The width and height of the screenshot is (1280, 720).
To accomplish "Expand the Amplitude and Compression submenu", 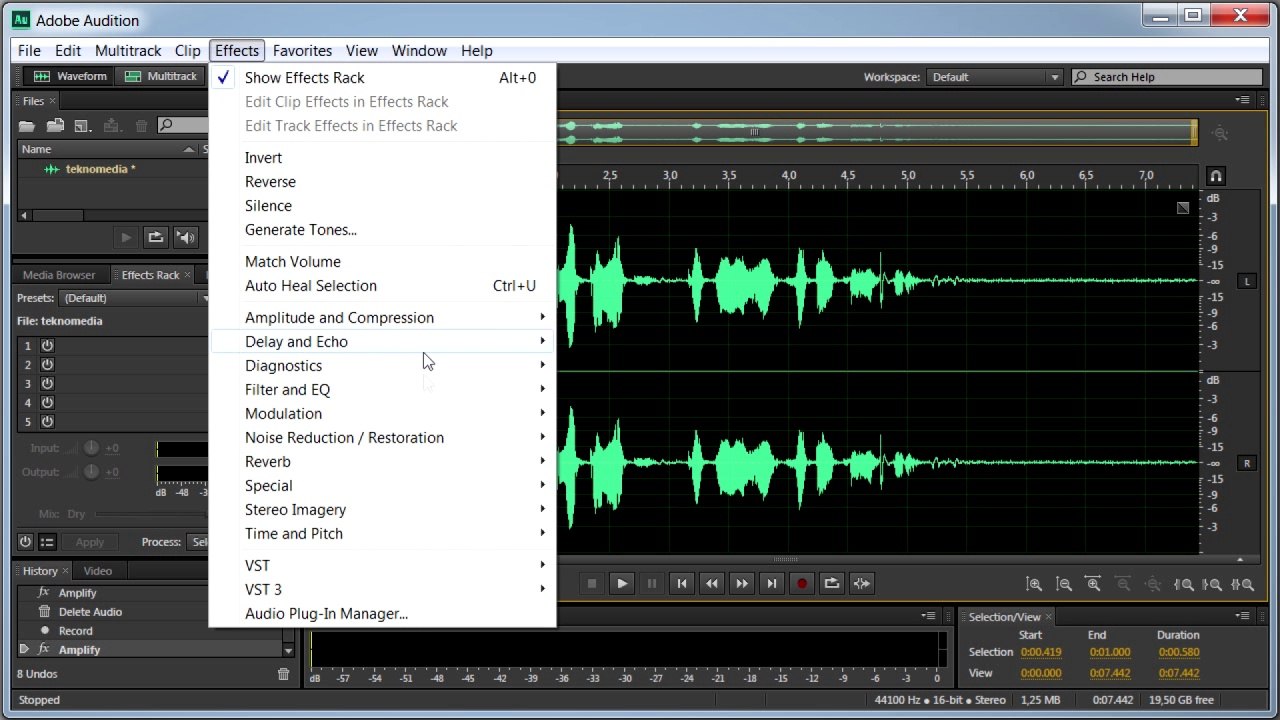I will [x=382, y=317].
